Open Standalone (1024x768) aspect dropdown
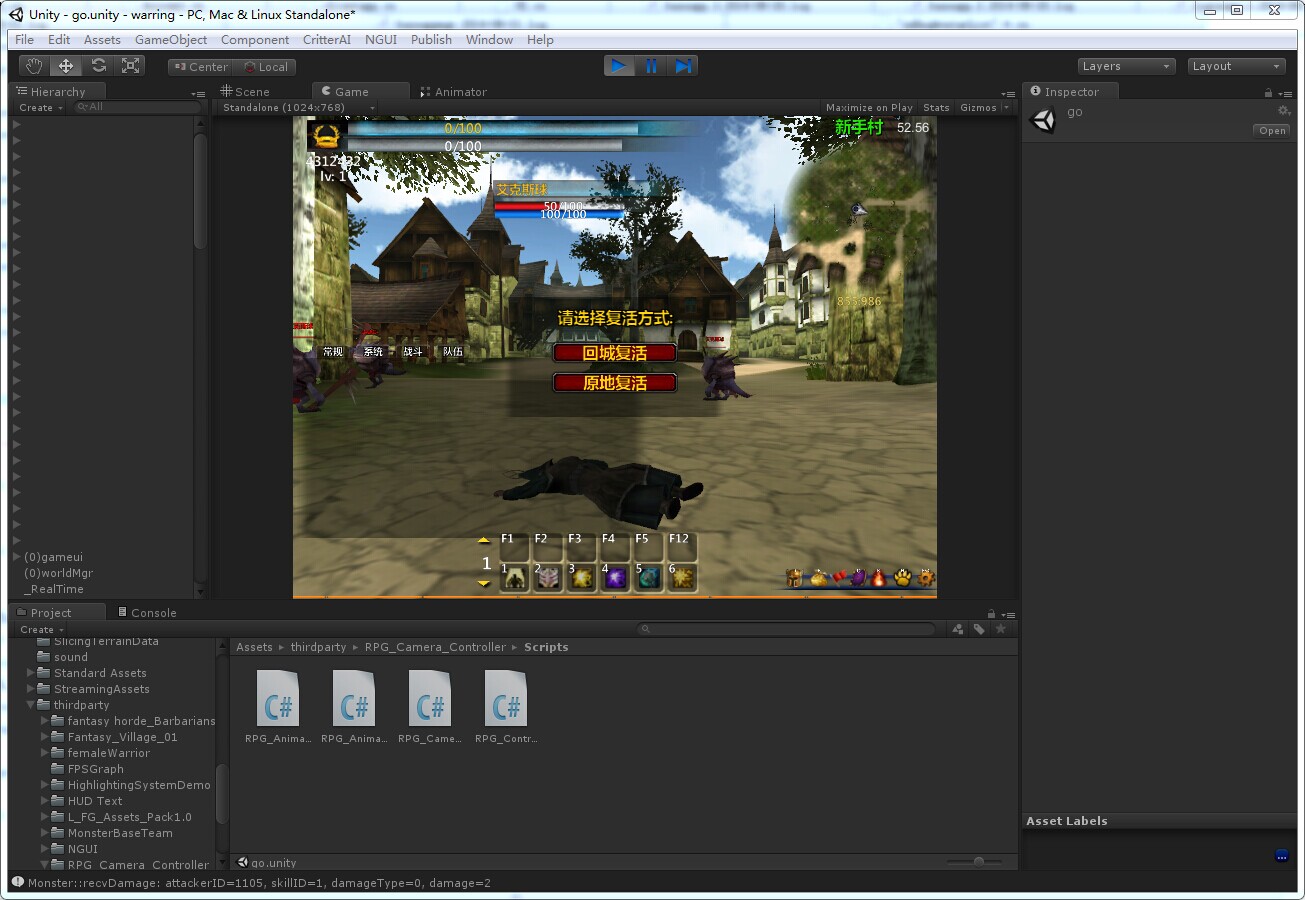The height and width of the screenshot is (900, 1305). click(298, 108)
